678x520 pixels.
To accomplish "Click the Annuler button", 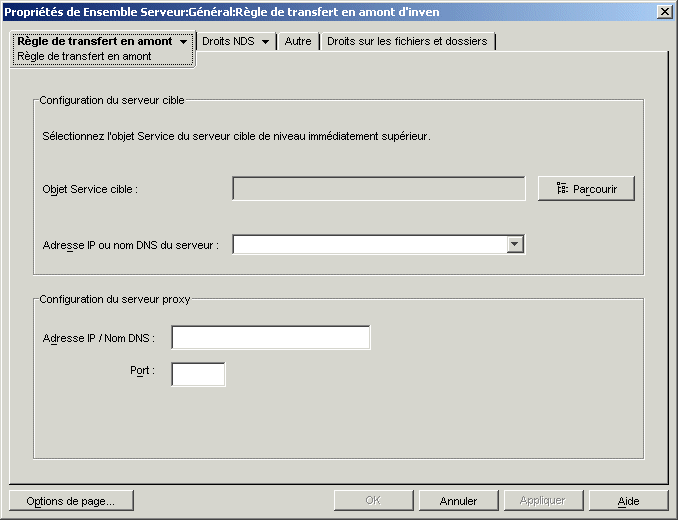I will pyautogui.click(x=458, y=501).
